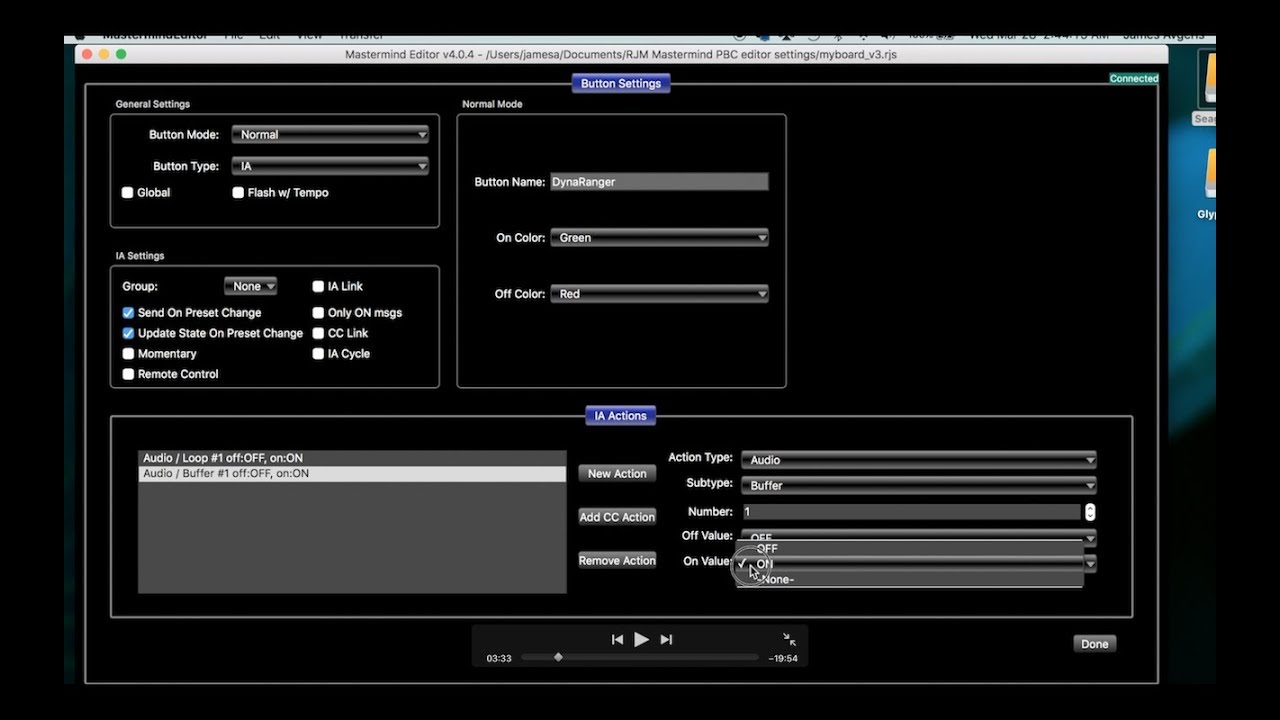The image size is (1280, 720).
Task: Move the video progress scrubber handle
Action: (x=558, y=657)
